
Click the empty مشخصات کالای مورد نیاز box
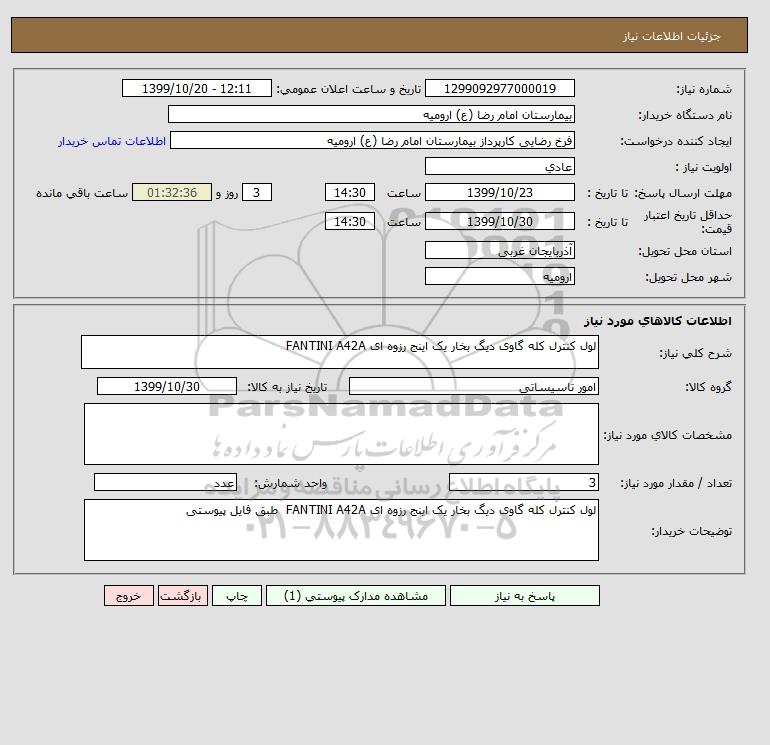tap(341, 434)
